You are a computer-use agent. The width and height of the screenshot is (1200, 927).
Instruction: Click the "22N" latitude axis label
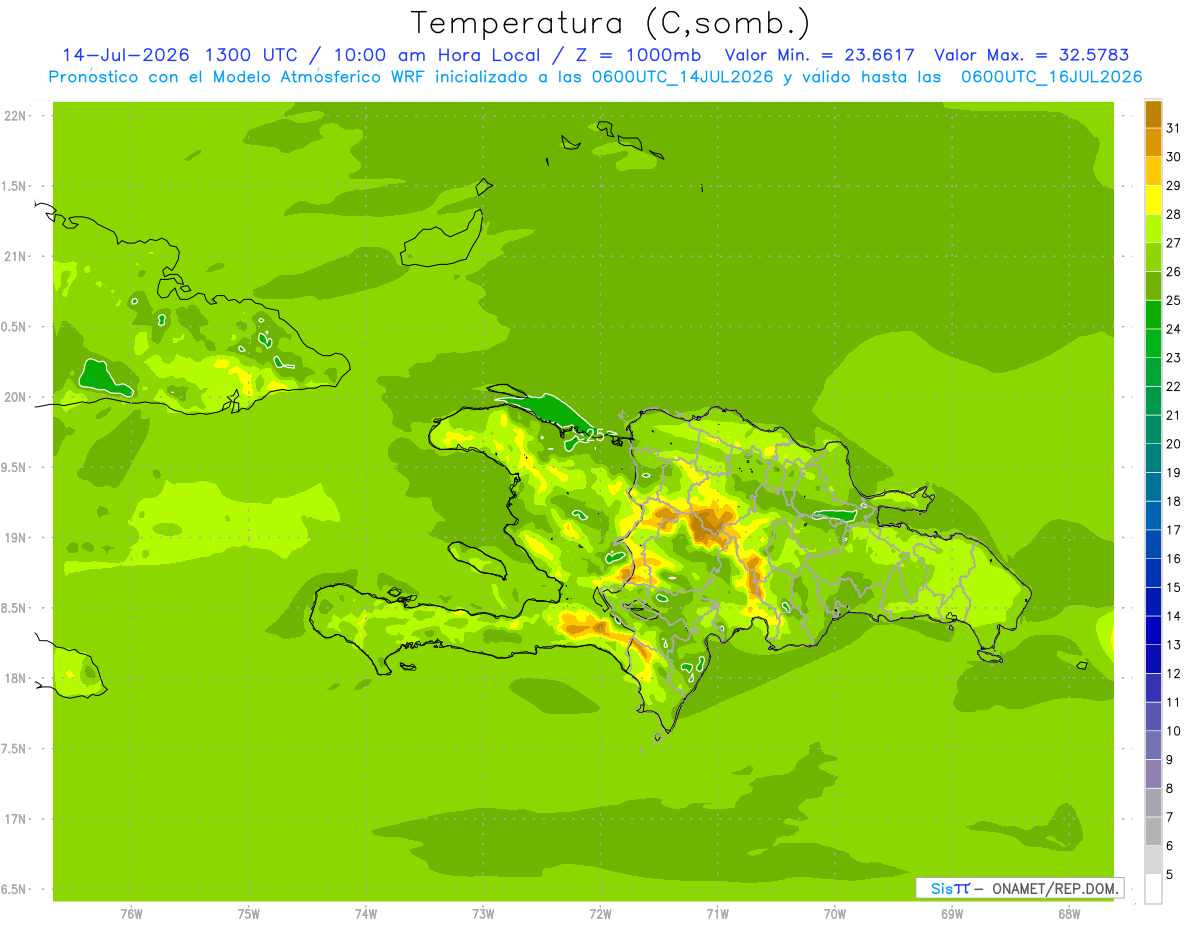click(17, 116)
